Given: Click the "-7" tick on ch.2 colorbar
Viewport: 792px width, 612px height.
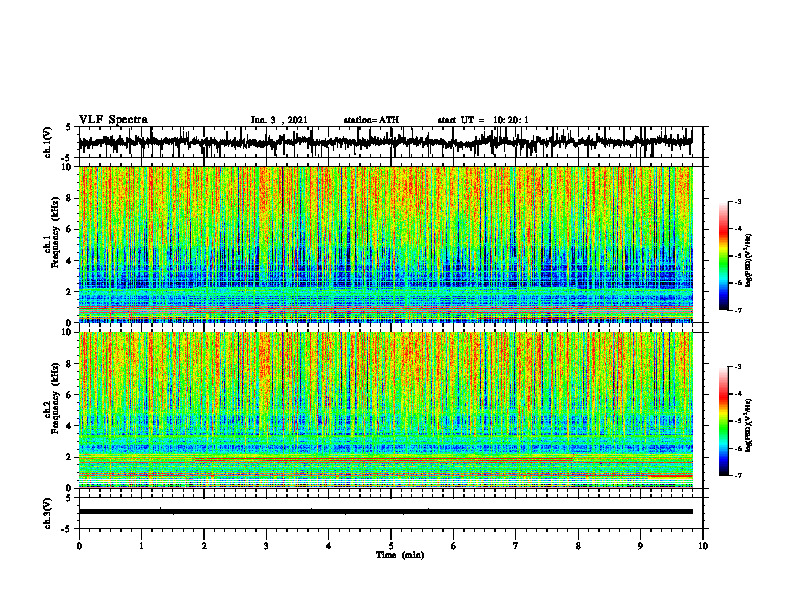Looking at the screenshot, I should 738,475.
